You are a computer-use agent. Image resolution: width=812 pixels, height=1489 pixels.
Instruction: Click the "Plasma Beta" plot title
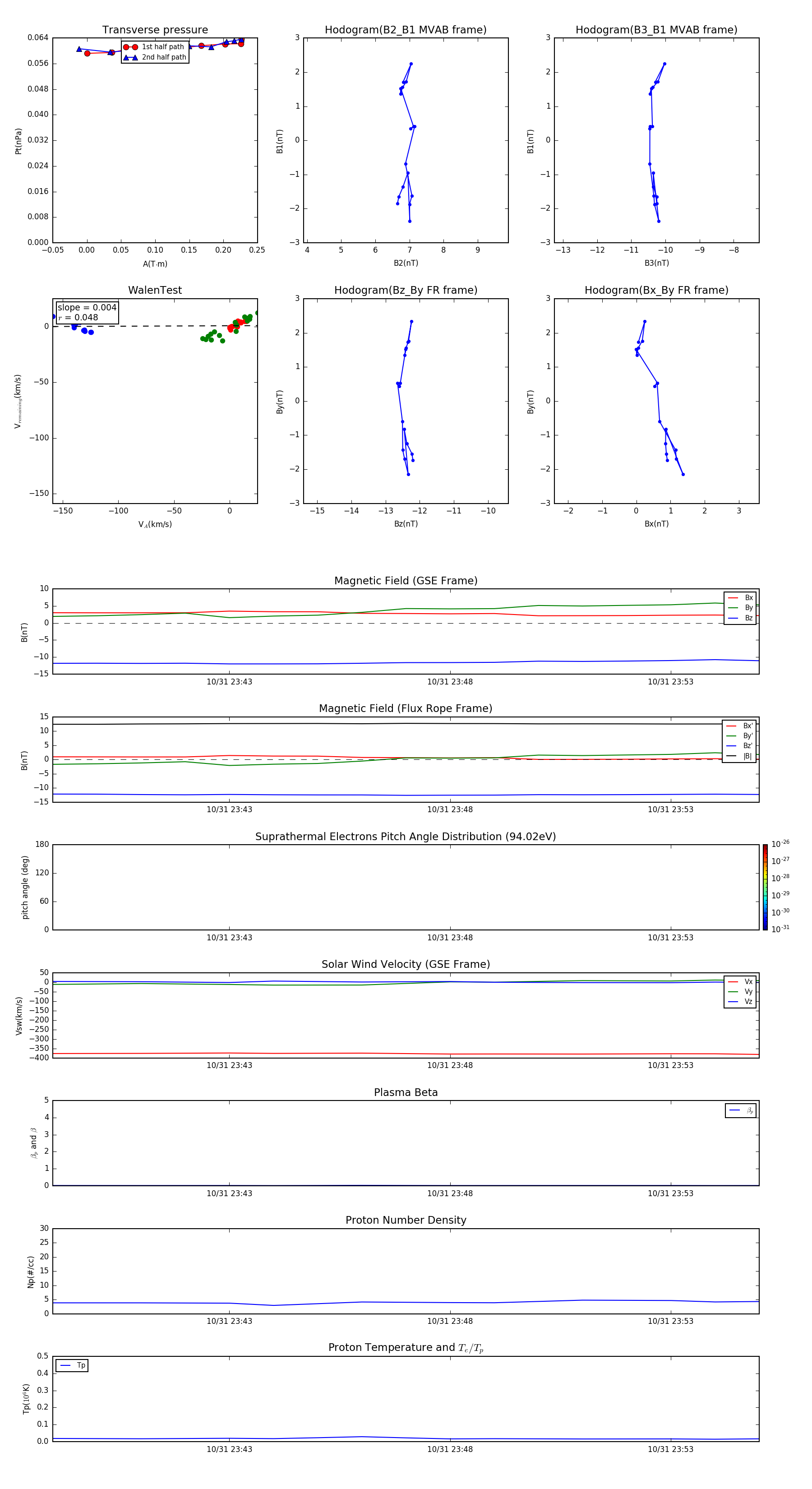point(406,1093)
